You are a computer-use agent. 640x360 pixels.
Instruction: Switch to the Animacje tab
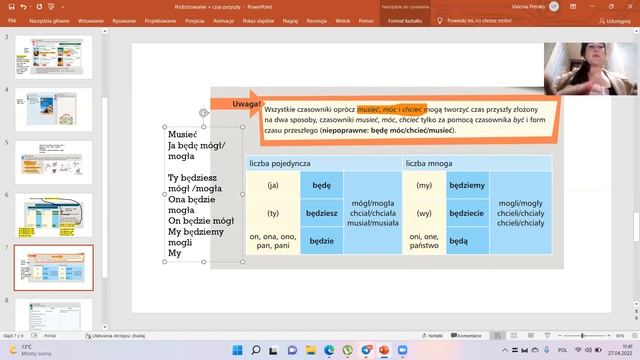tap(223, 20)
